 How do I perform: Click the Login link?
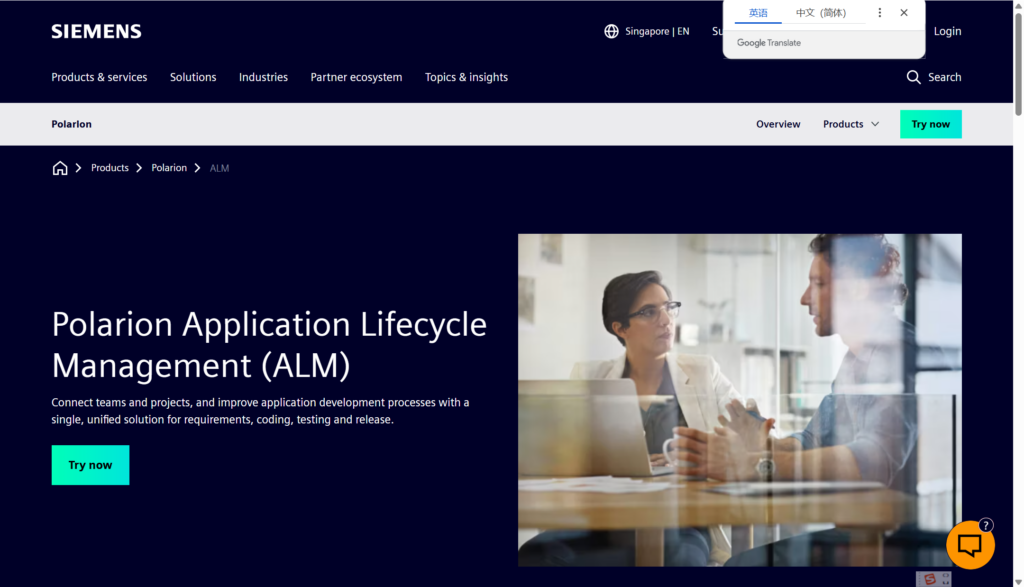947,31
